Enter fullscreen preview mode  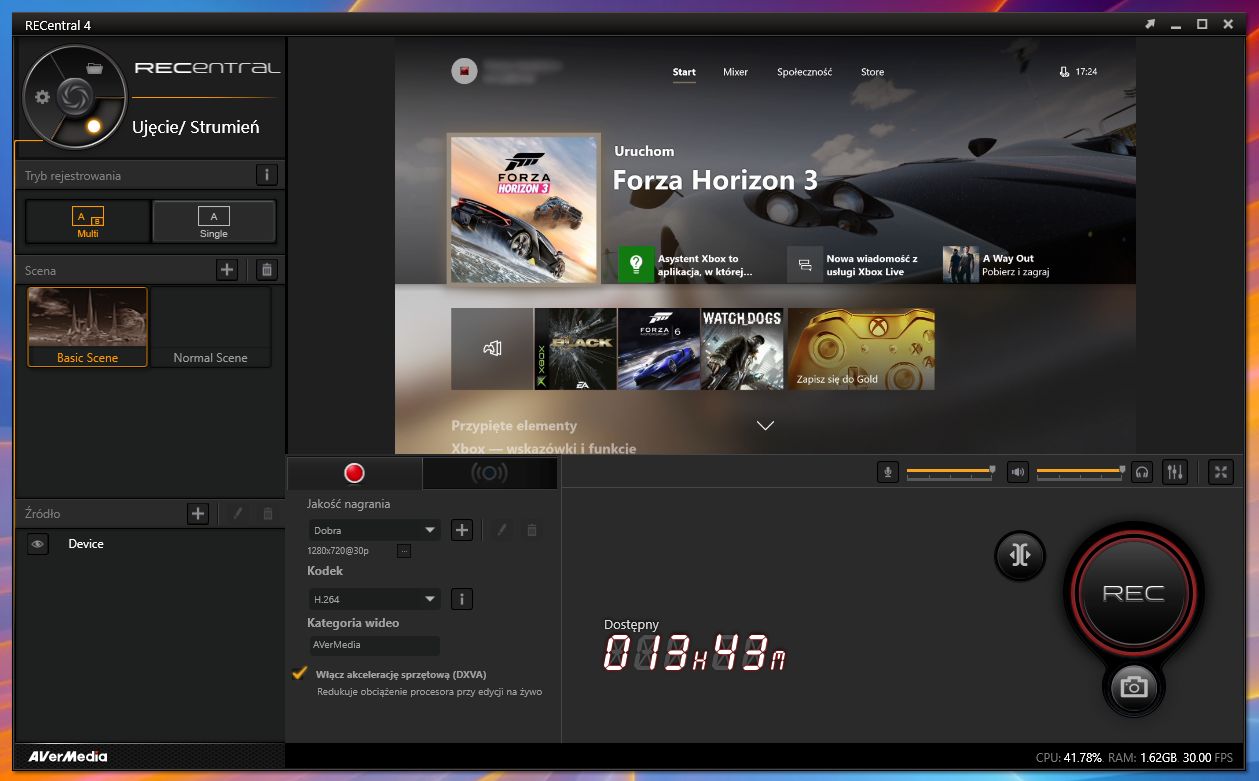tap(1221, 472)
